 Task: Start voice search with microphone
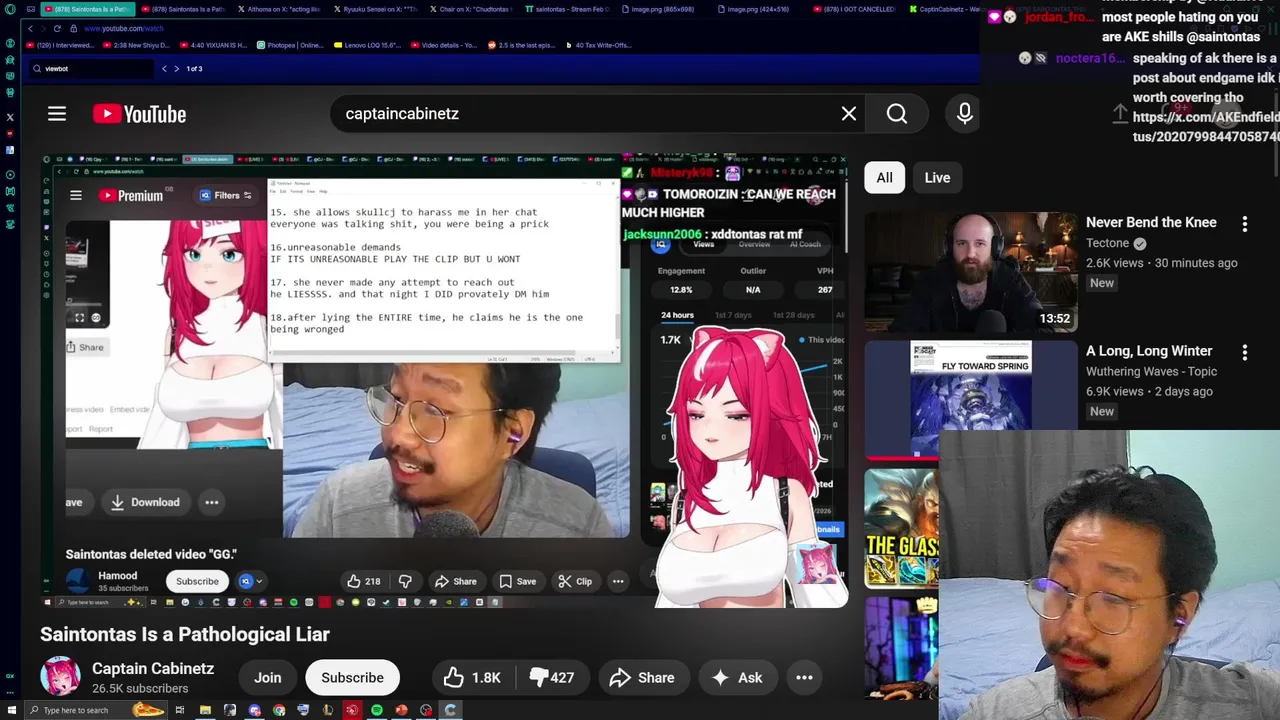pyautogui.click(x=965, y=114)
